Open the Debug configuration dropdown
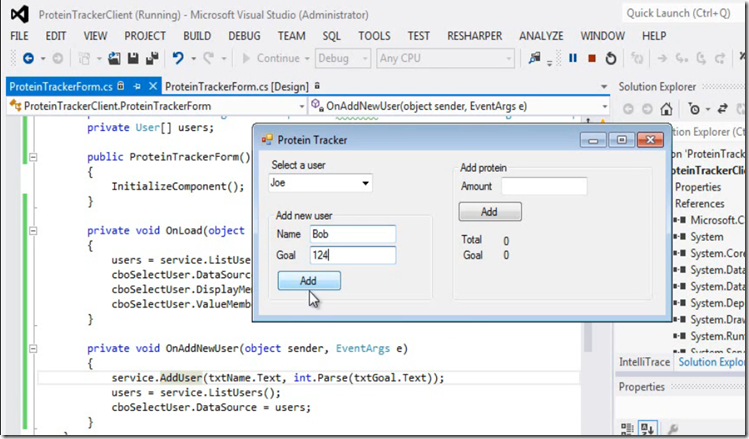 [x=365, y=59]
